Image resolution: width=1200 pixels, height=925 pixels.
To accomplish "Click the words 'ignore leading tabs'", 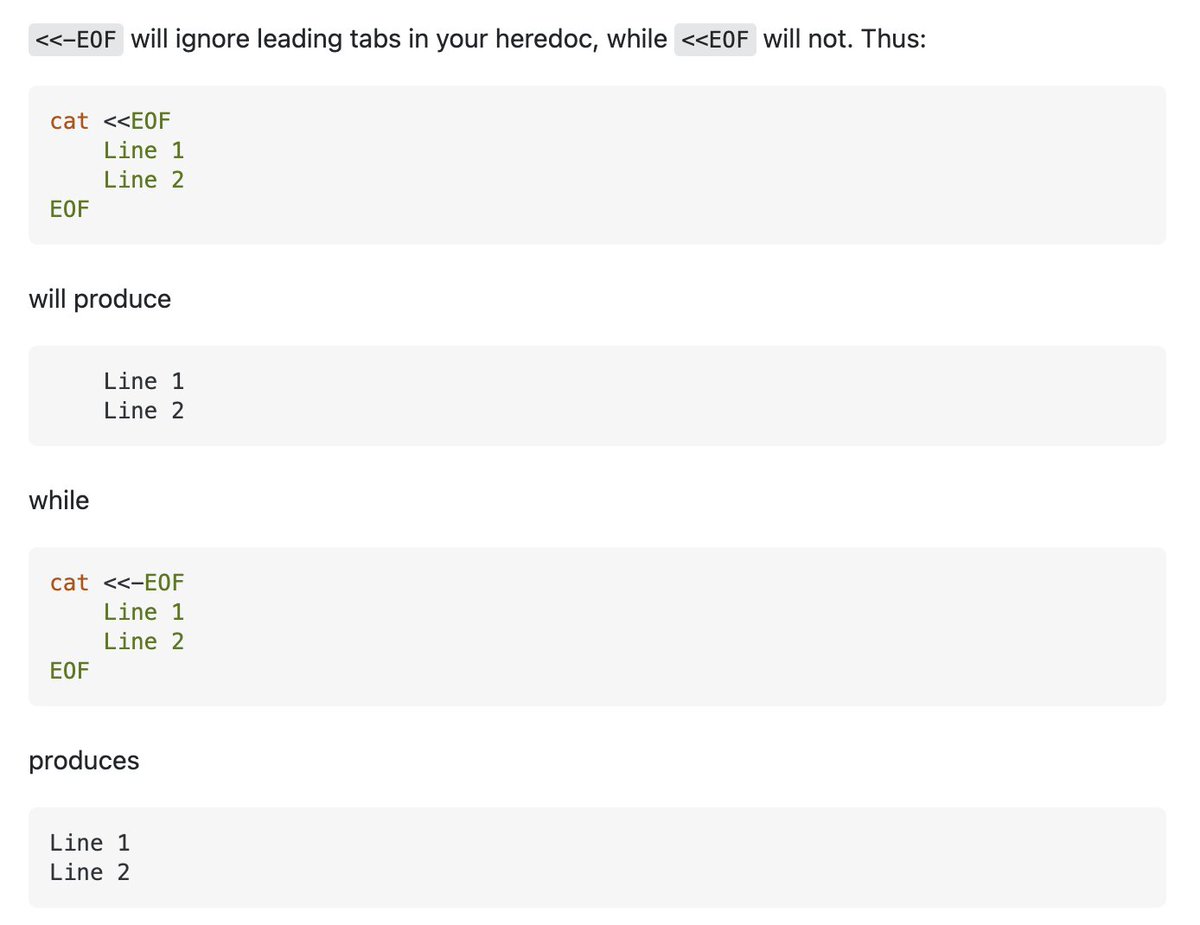I will (299, 40).
